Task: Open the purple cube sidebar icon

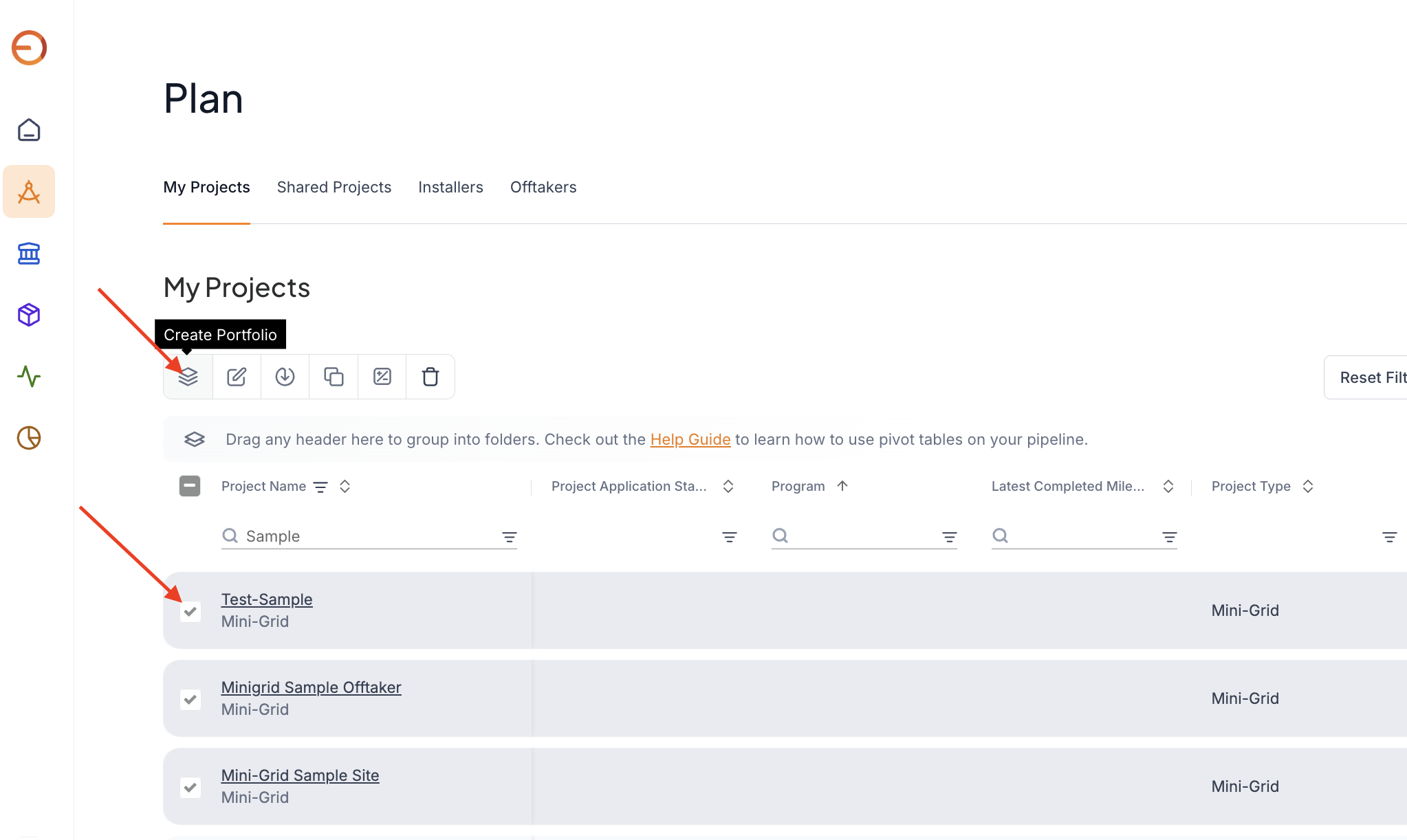Action: pyautogui.click(x=29, y=315)
